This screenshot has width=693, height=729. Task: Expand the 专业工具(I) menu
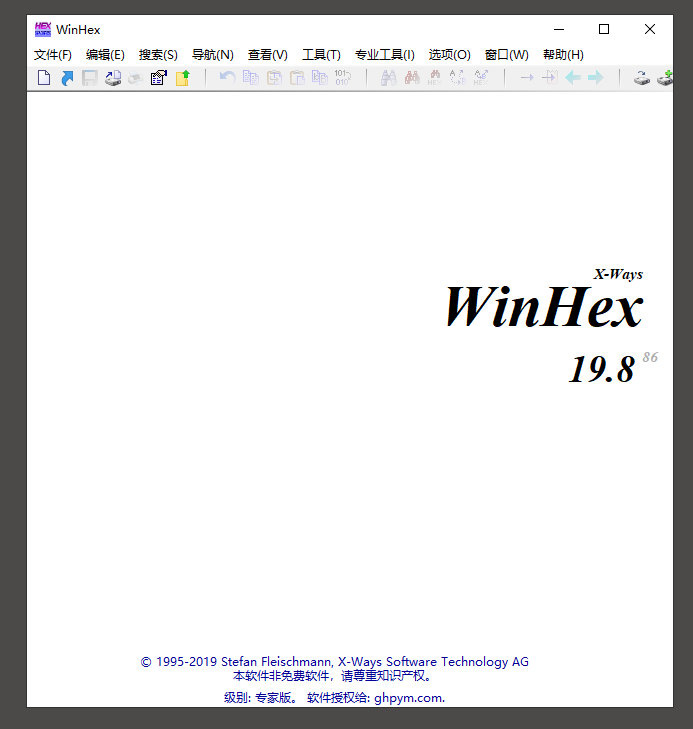coord(384,55)
